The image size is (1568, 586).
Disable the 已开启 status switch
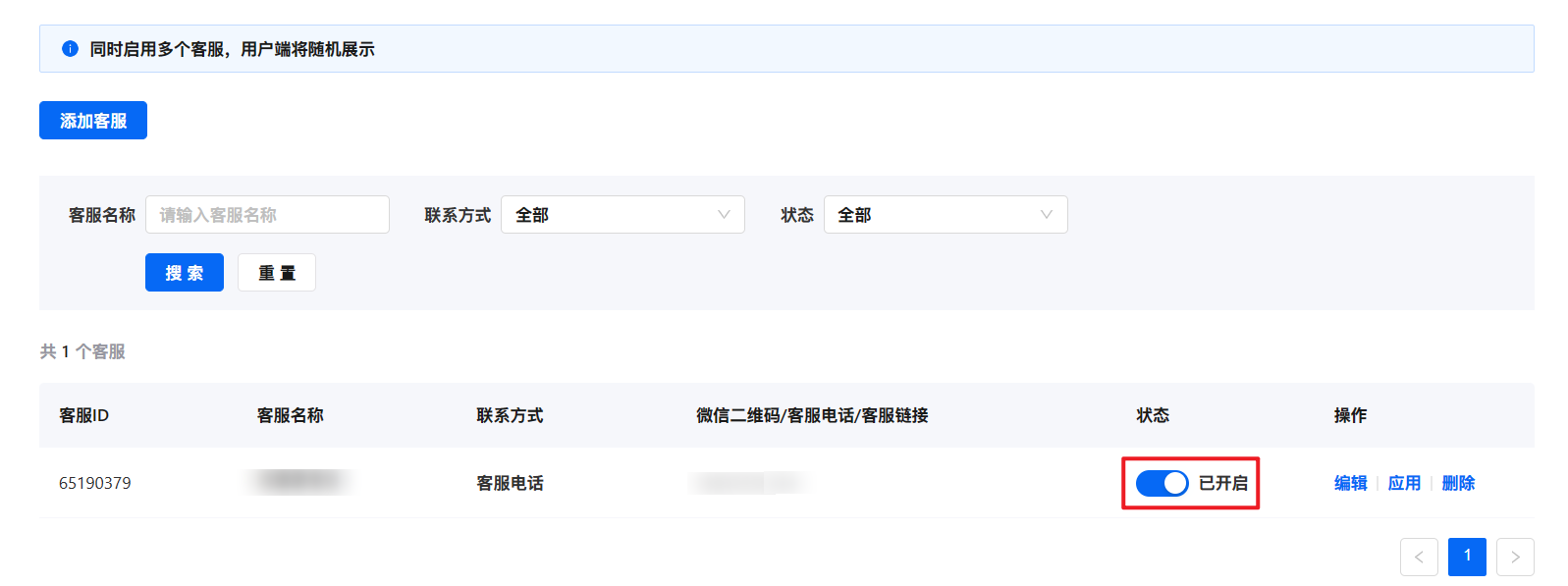[x=1162, y=483]
